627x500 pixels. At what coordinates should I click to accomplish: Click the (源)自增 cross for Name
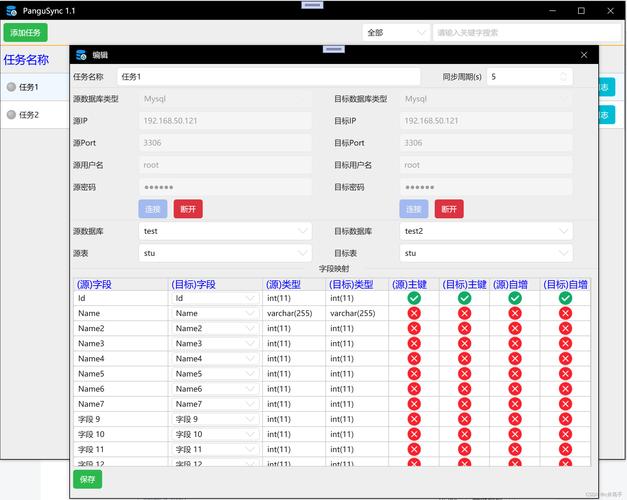tap(515, 313)
